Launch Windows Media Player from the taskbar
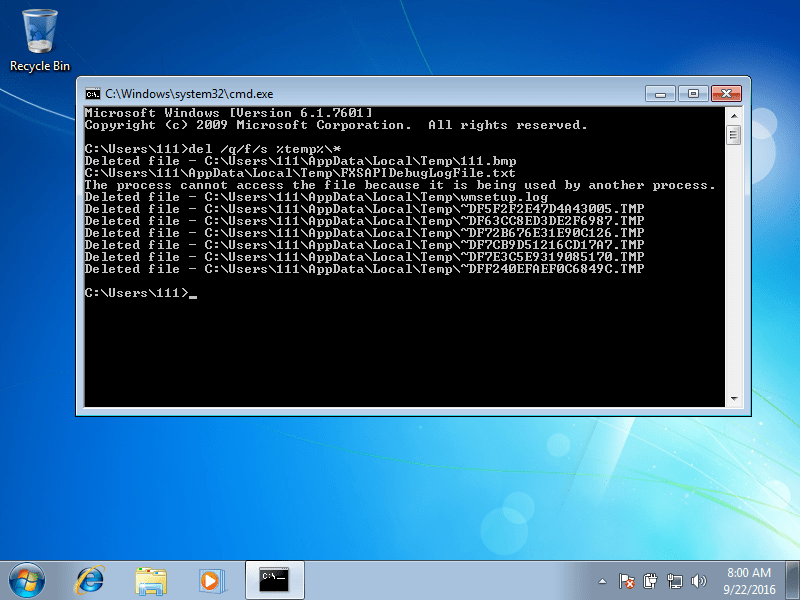 tap(210, 579)
